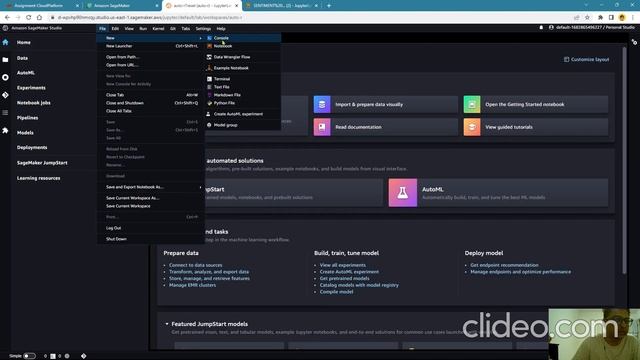
Task: Click the browser address bar
Action: click(310, 18)
